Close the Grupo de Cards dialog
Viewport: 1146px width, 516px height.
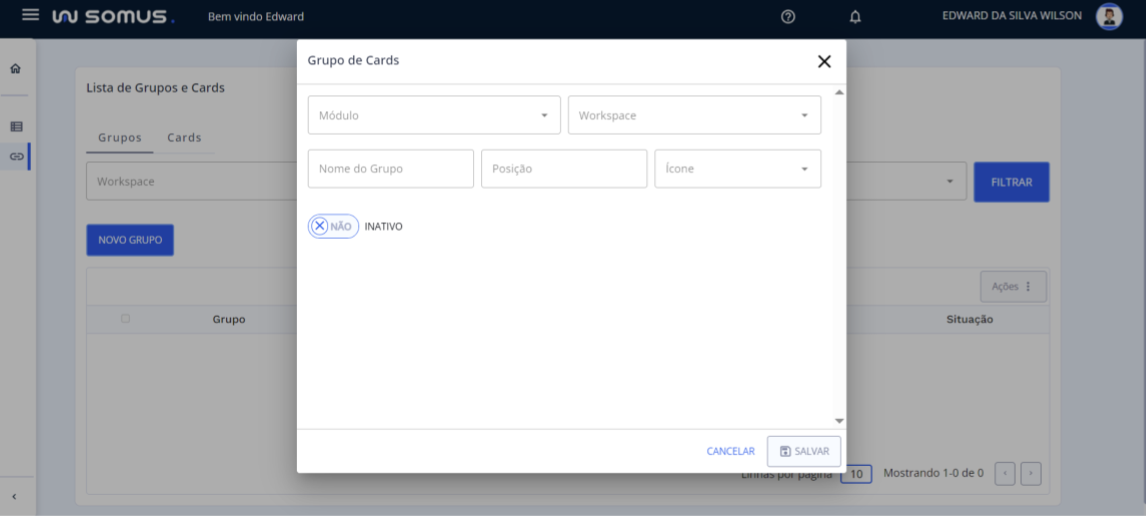click(824, 62)
